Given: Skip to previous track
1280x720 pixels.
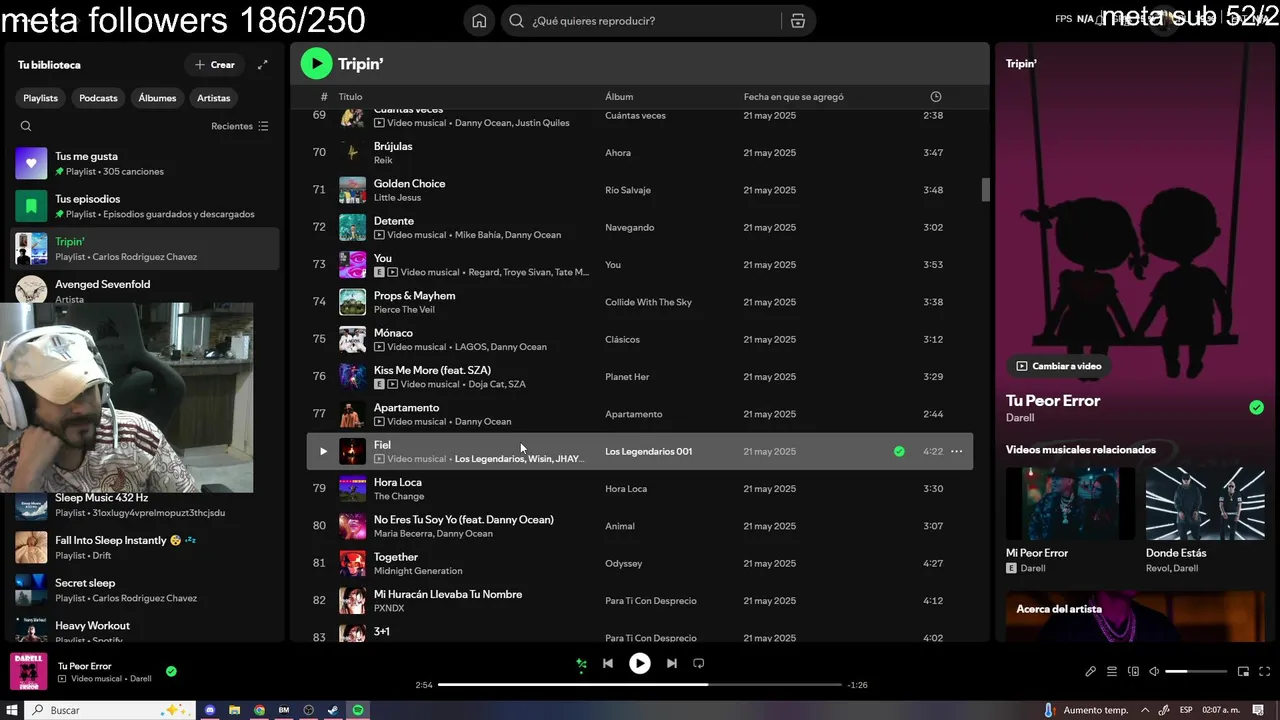Looking at the screenshot, I should (608, 663).
